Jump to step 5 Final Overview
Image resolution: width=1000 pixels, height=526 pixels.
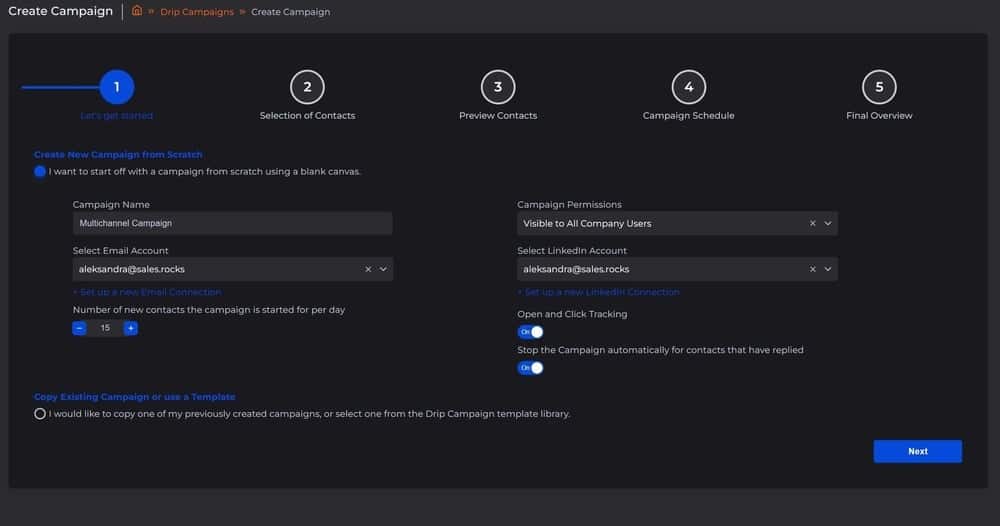(879, 87)
